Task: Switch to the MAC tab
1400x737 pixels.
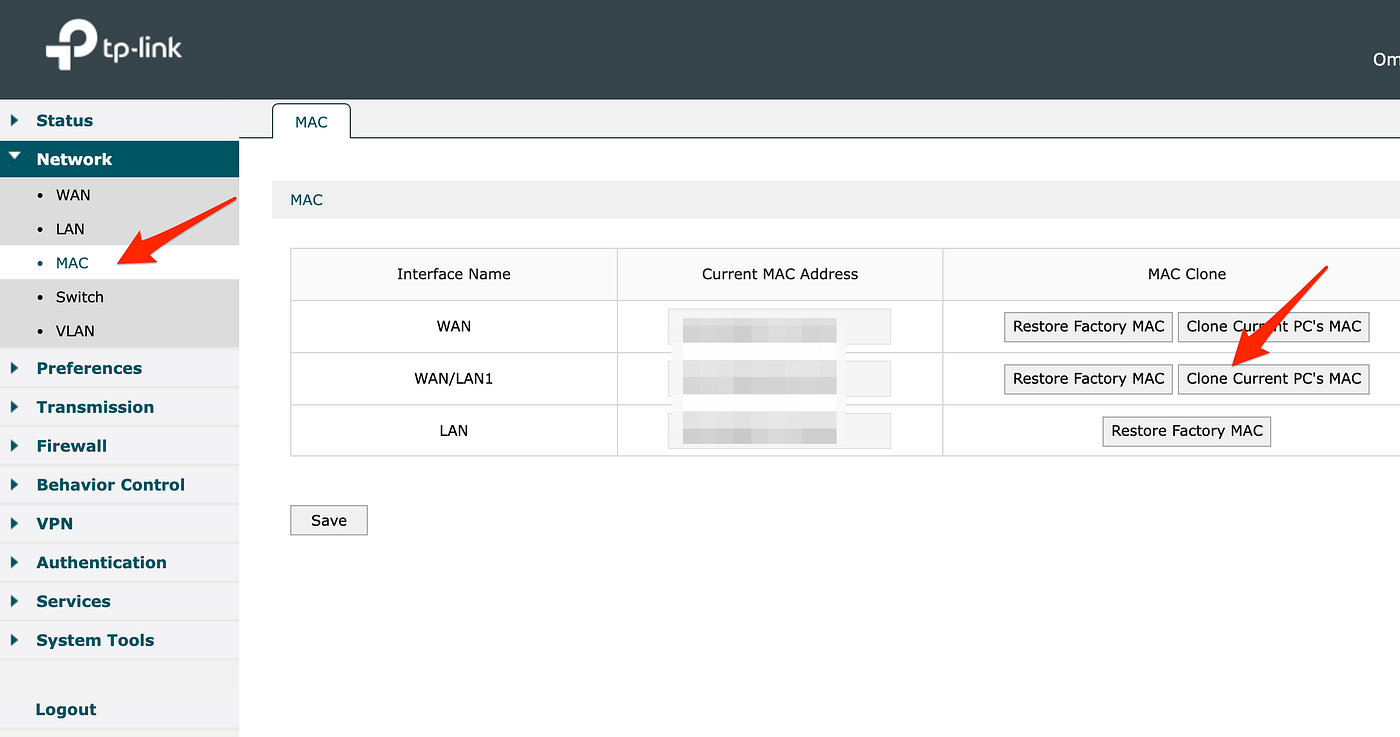Action: (311, 122)
